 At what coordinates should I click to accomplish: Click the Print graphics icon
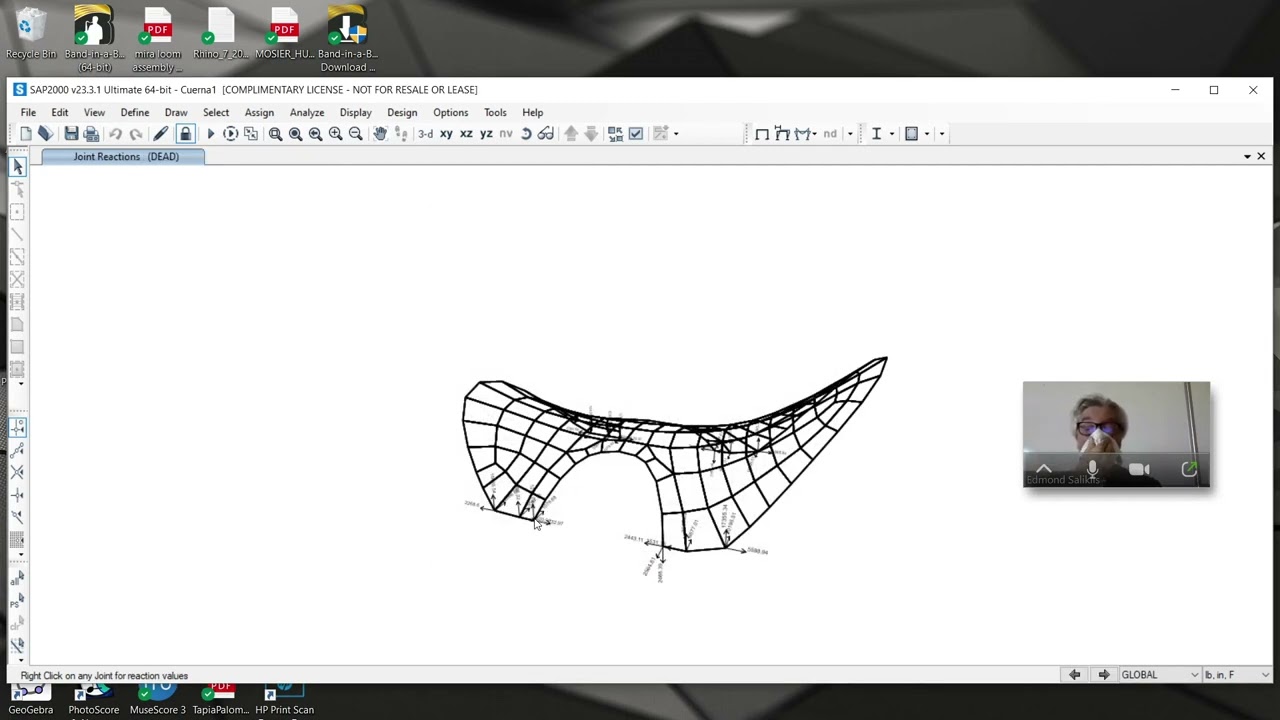point(91,133)
